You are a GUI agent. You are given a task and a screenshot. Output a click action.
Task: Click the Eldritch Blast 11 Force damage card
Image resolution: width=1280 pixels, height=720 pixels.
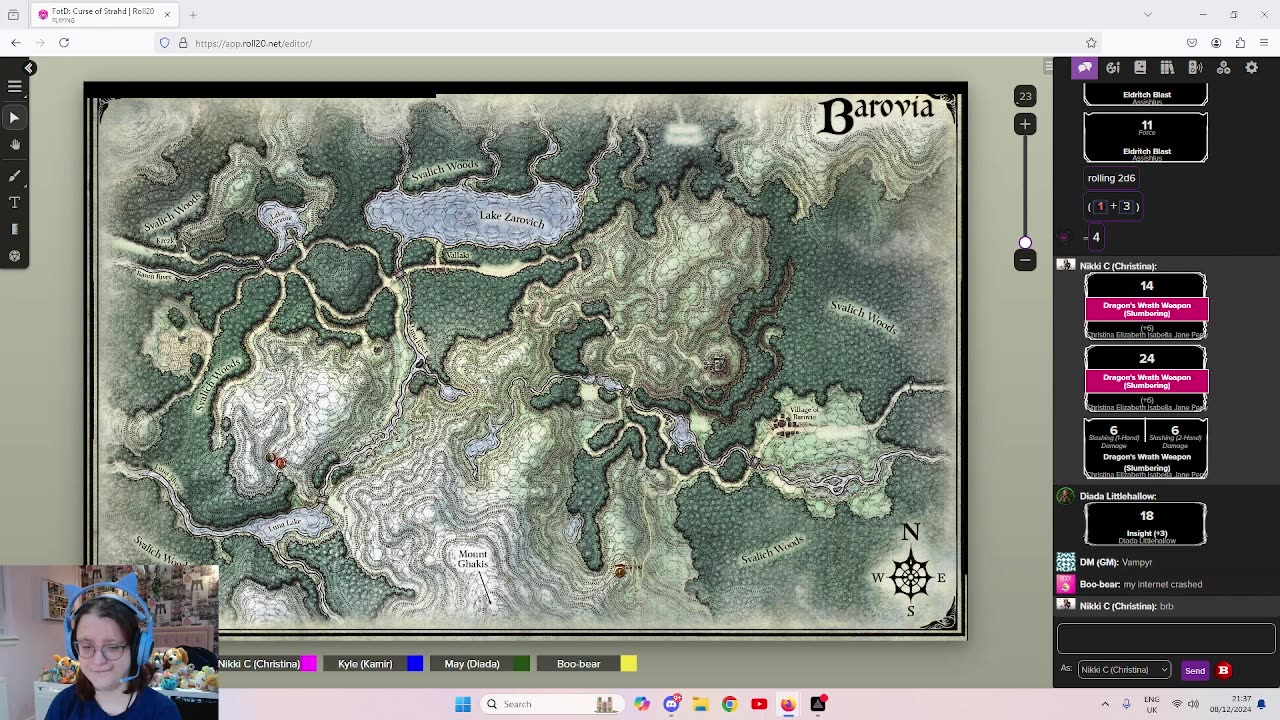tap(1146, 137)
